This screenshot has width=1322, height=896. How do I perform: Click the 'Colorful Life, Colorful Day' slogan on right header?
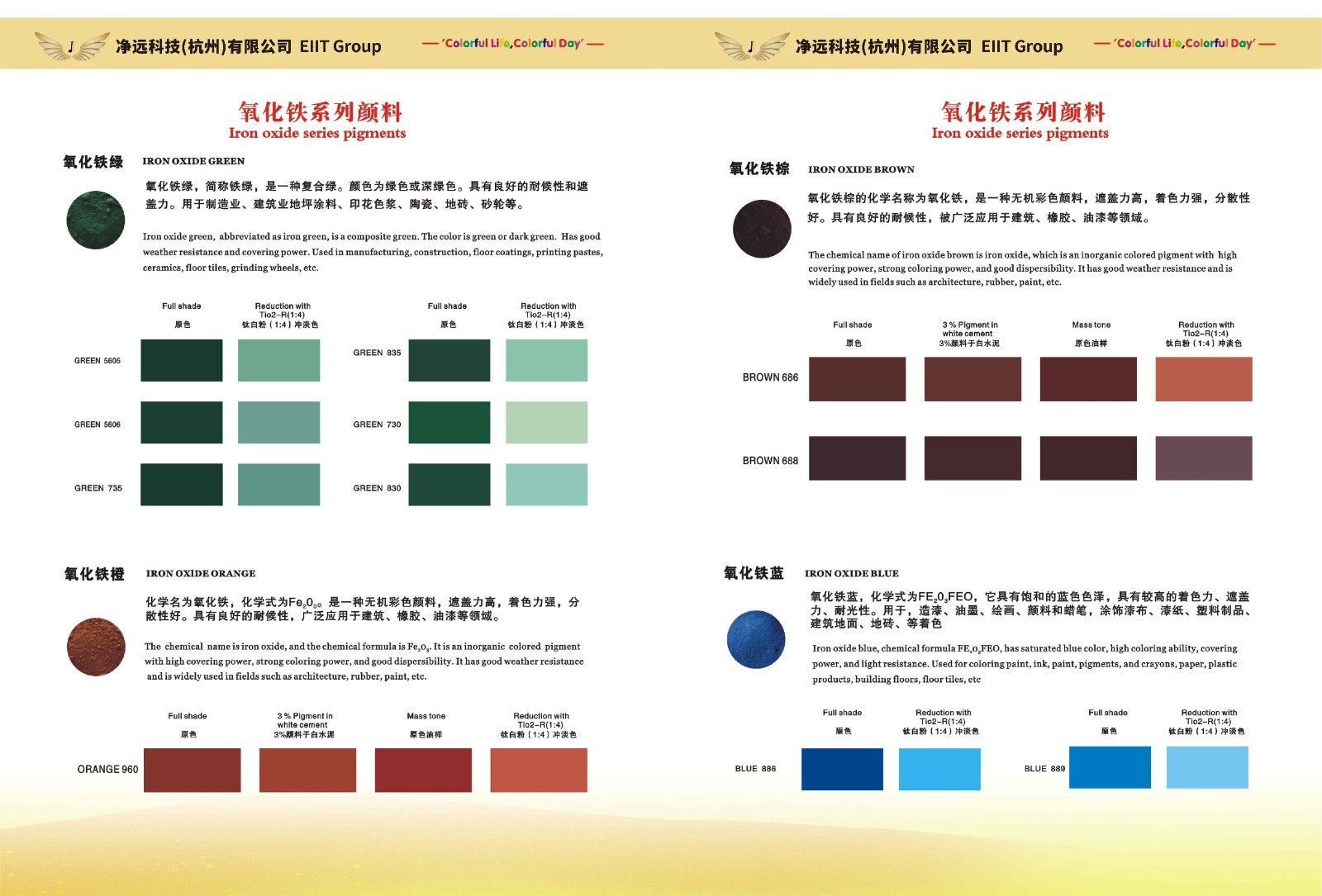tap(1184, 43)
